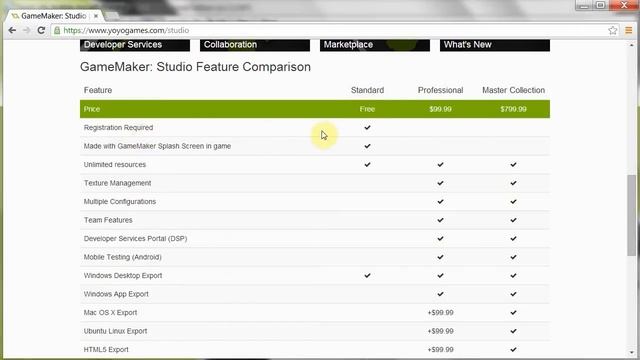Open the What's New banner
The width and height of the screenshot is (640, 360).
[x=495, y=45]
